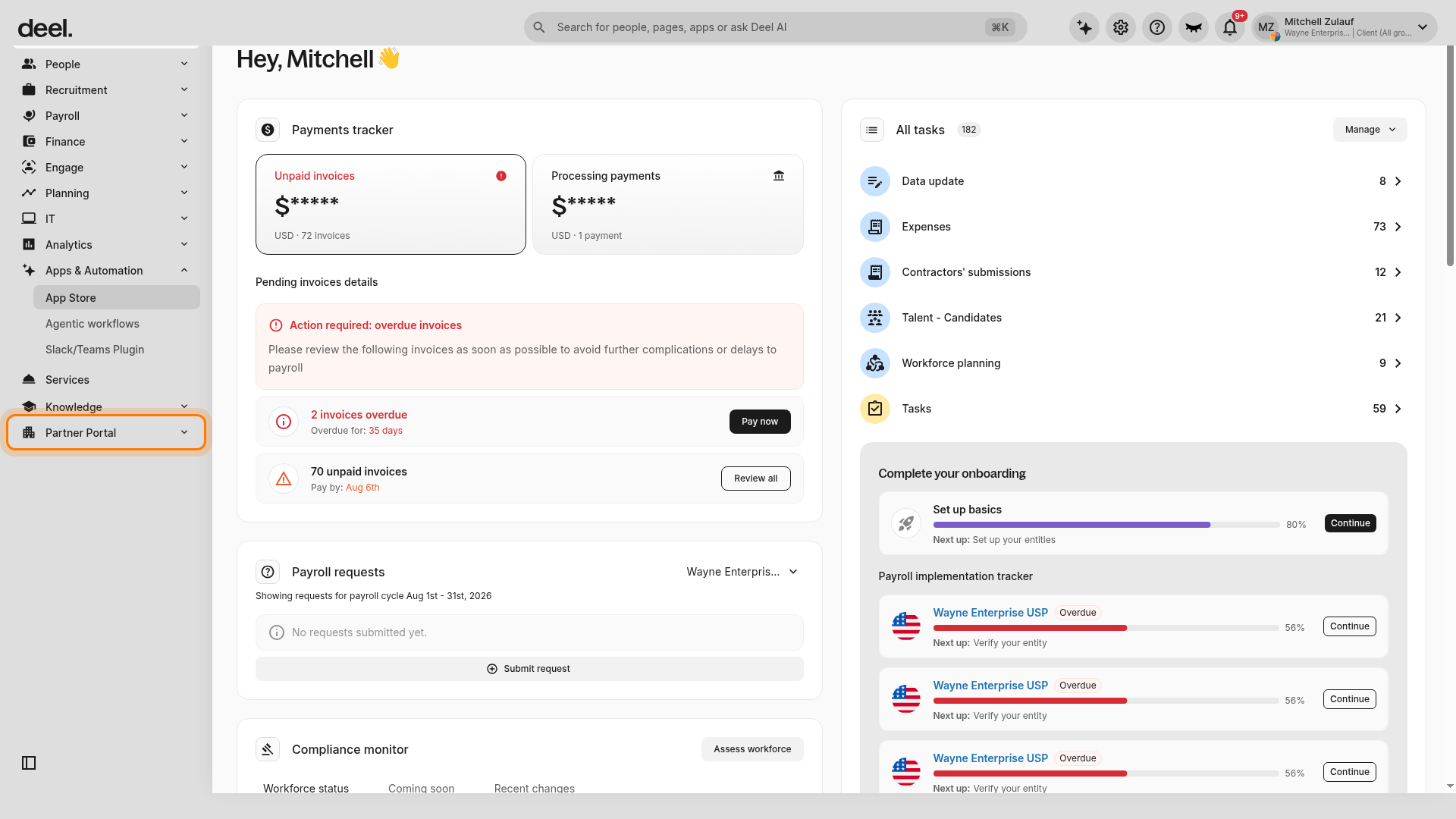This screenshot has width=1456, height=819.
Task: Click the Payments tracker dollar icon
Action: tap(268, 130)
